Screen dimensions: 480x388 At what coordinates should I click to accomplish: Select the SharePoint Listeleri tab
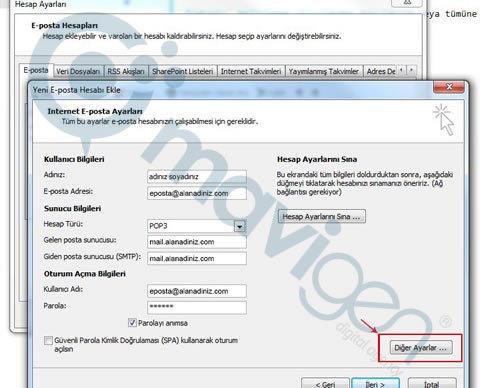pos(183,71)
